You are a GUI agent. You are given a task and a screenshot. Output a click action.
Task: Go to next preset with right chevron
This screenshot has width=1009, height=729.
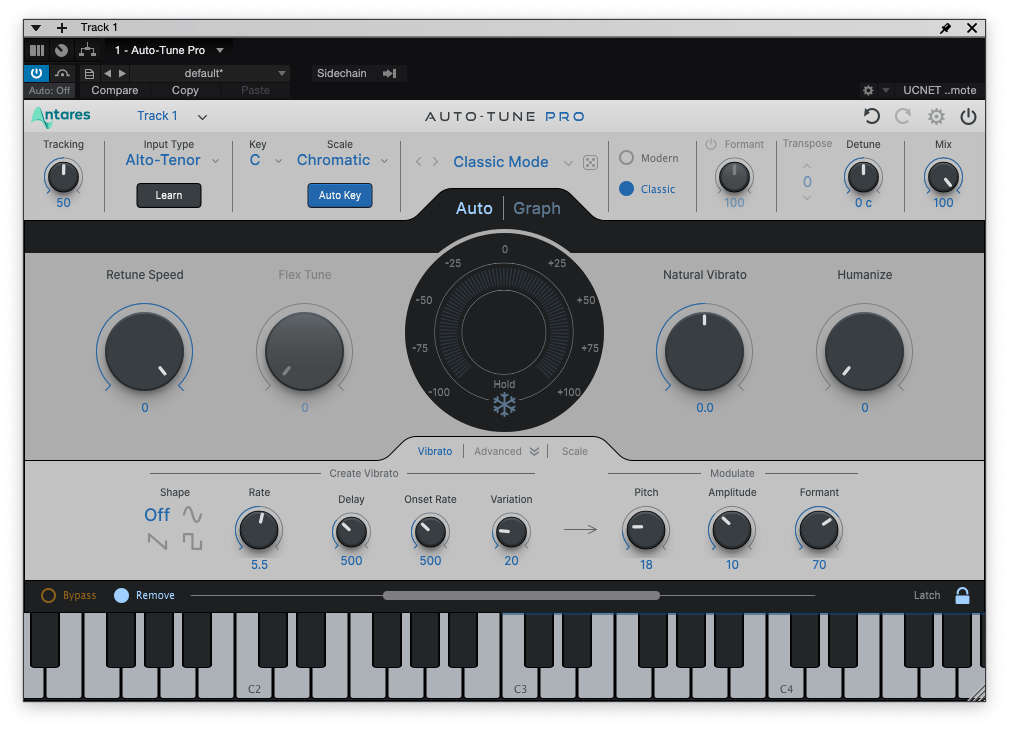pos(436,161)
